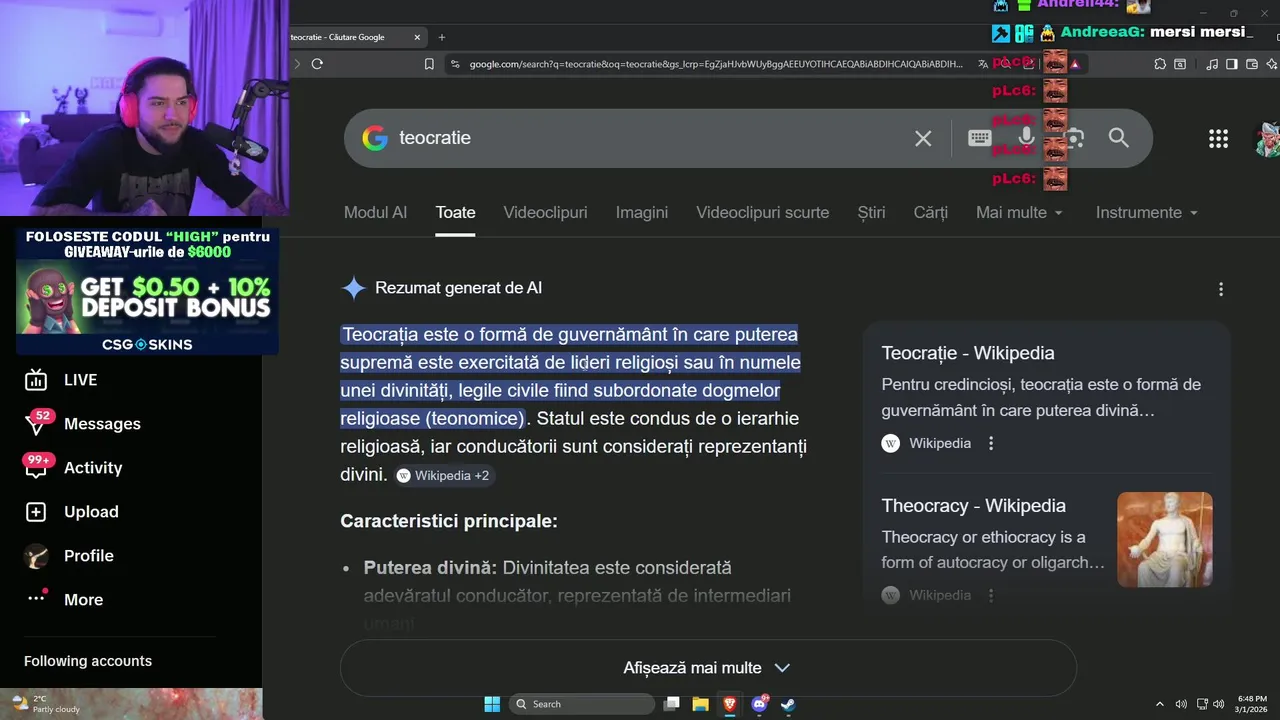Open the browser wallet icon
This screenshot has height=720, width=1280.
1251,64
